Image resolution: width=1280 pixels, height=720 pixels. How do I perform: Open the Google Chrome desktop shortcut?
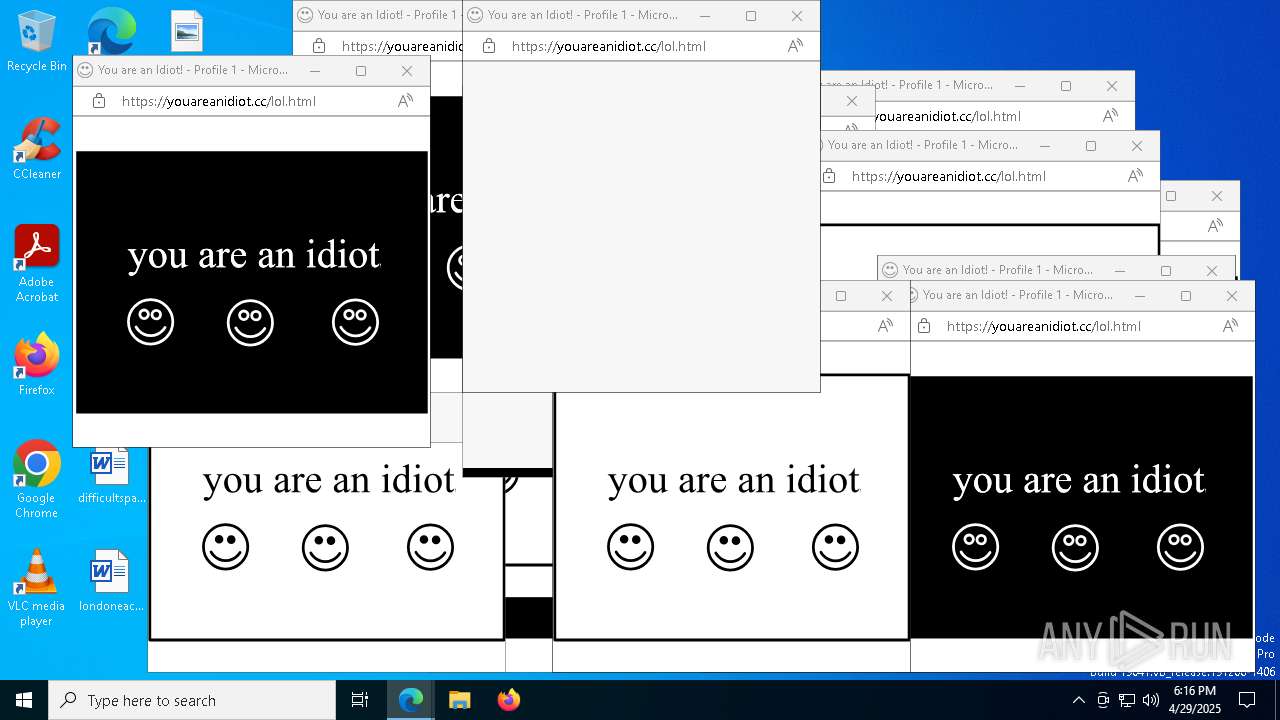(x=37, y=479)
